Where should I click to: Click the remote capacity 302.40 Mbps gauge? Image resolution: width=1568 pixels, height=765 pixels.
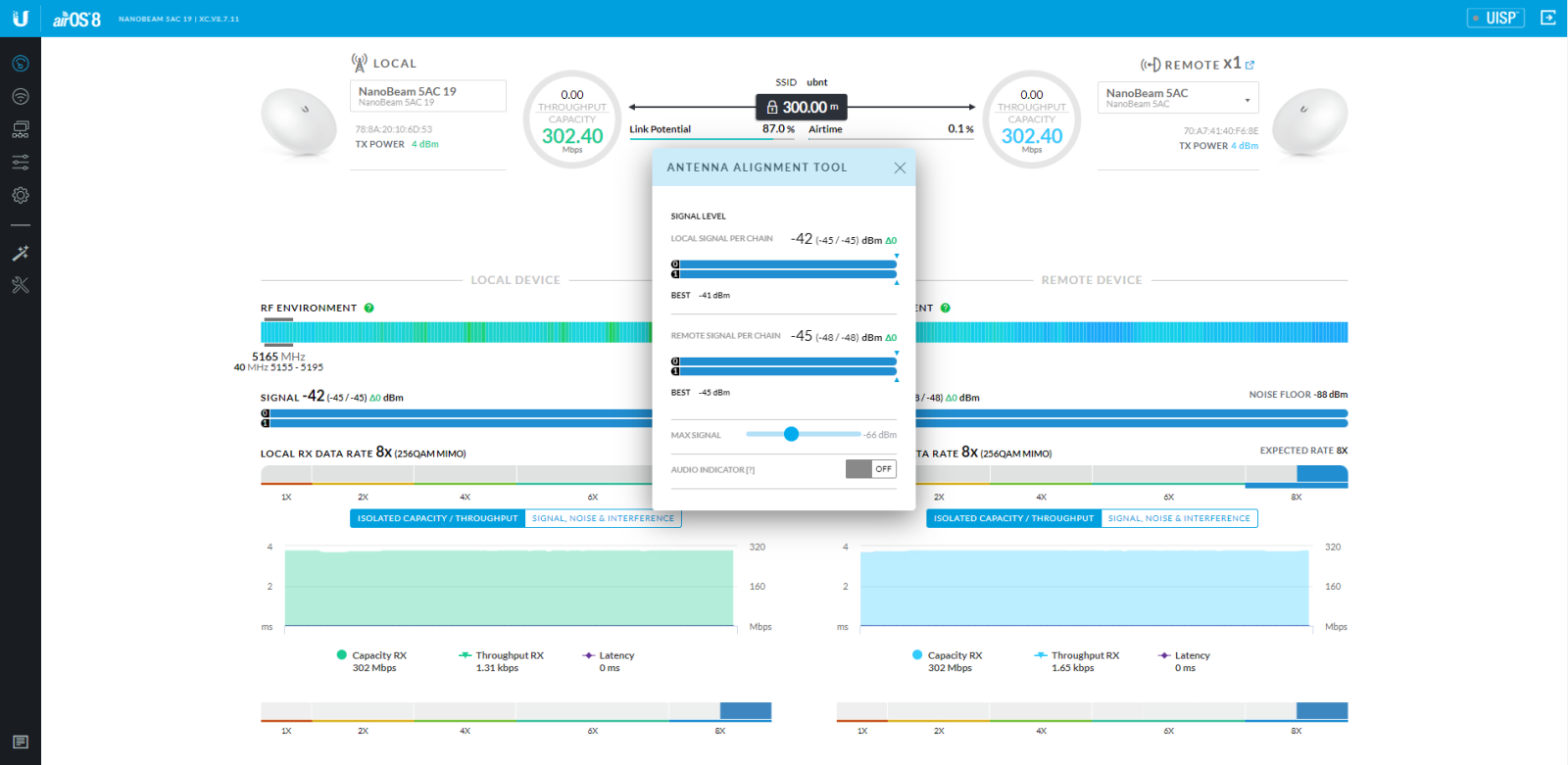pos(1032,120)
